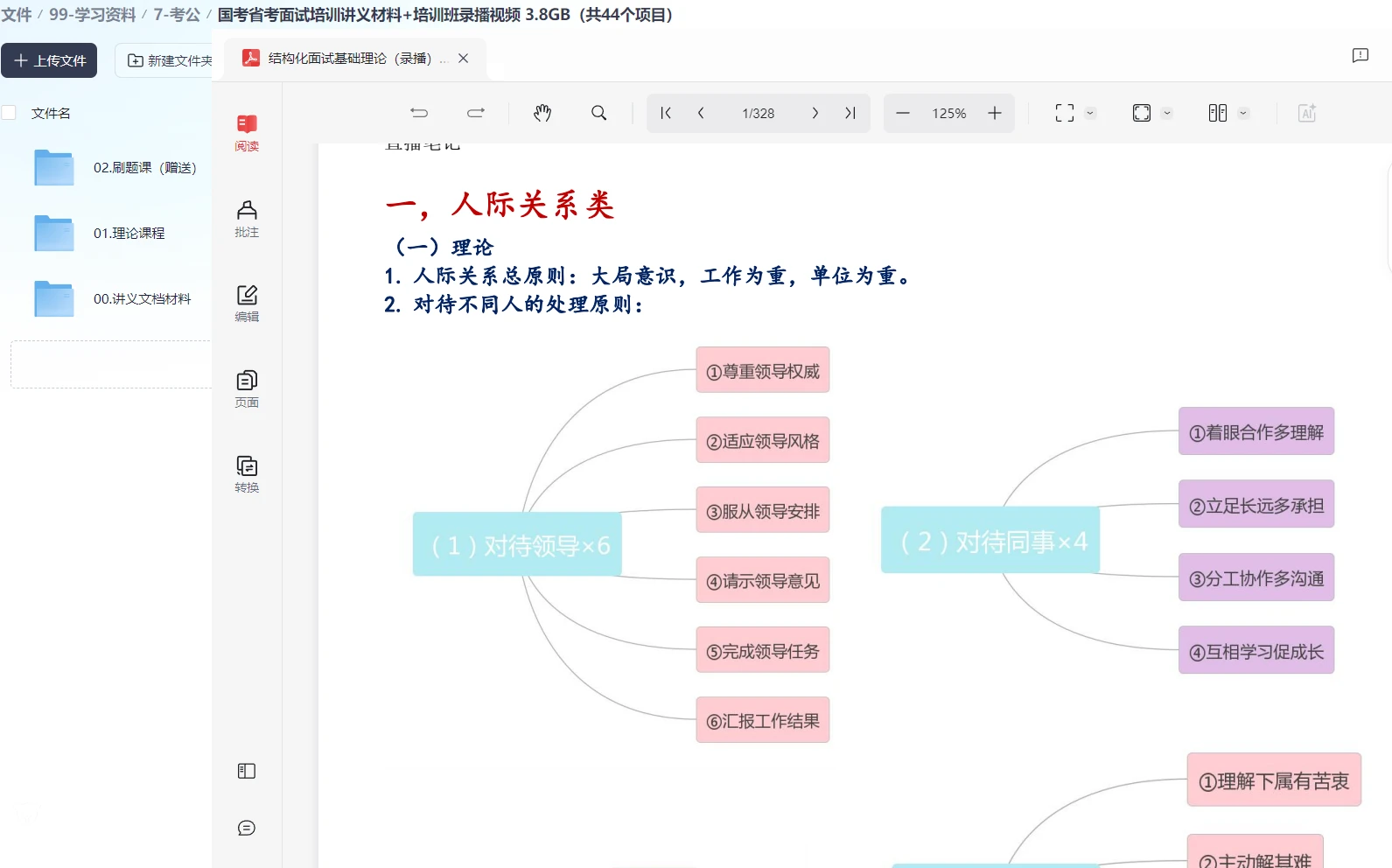1392x868 pixels.
Task: Click the 一、人际关系类 heading
Action: (500, 205)
